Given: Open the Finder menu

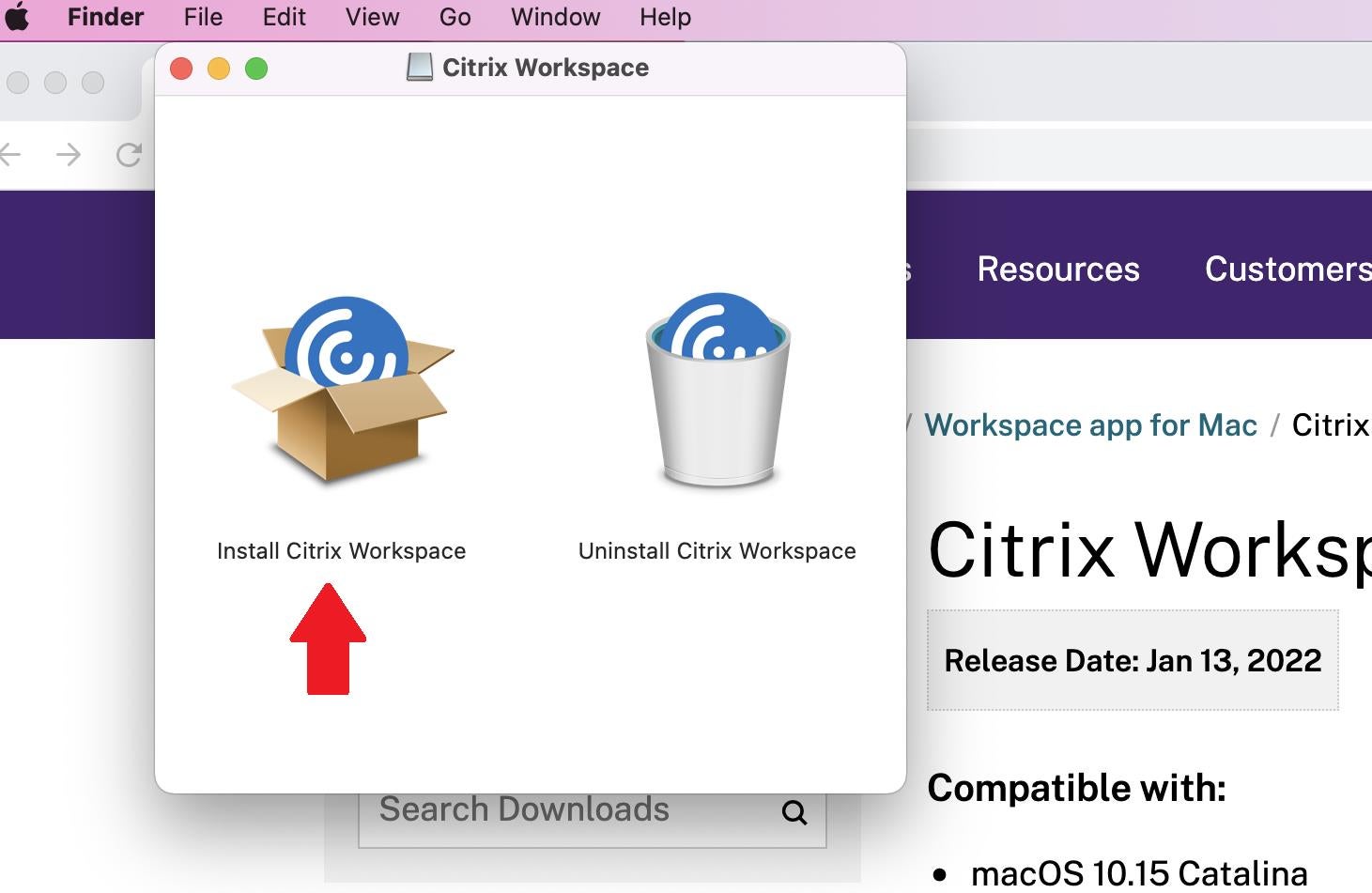Looking at the screenshot, I should pyautogui.click(x=105, y=17).
